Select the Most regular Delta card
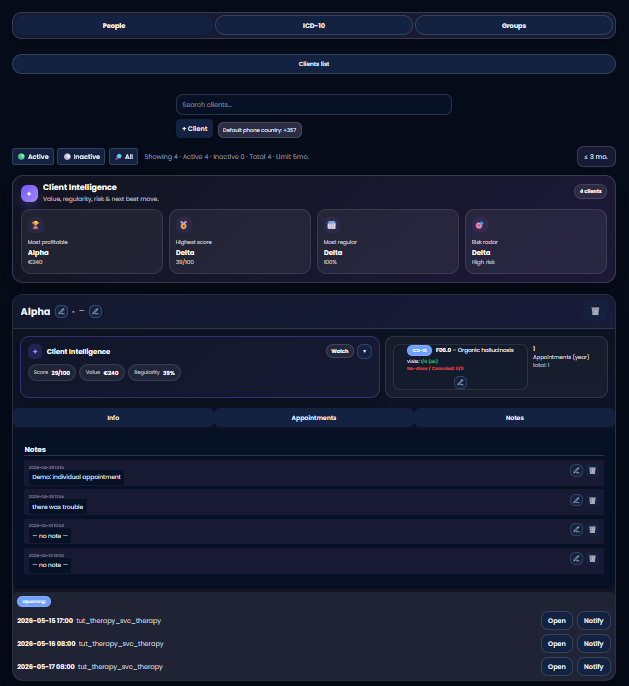The image size is (629, 686). tap(388, 242)
